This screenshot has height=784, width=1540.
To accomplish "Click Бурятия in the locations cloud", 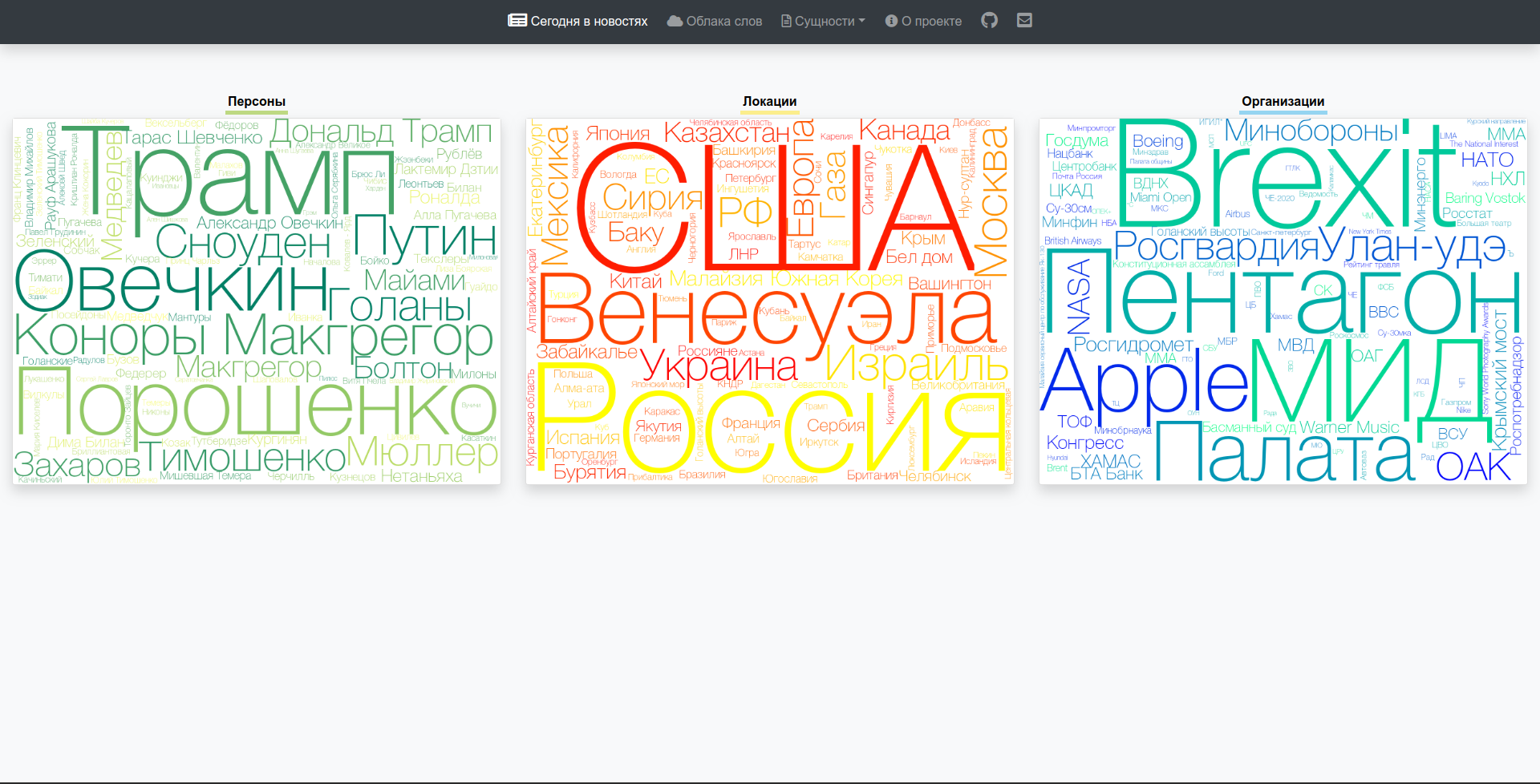I will tap(590, 472).
